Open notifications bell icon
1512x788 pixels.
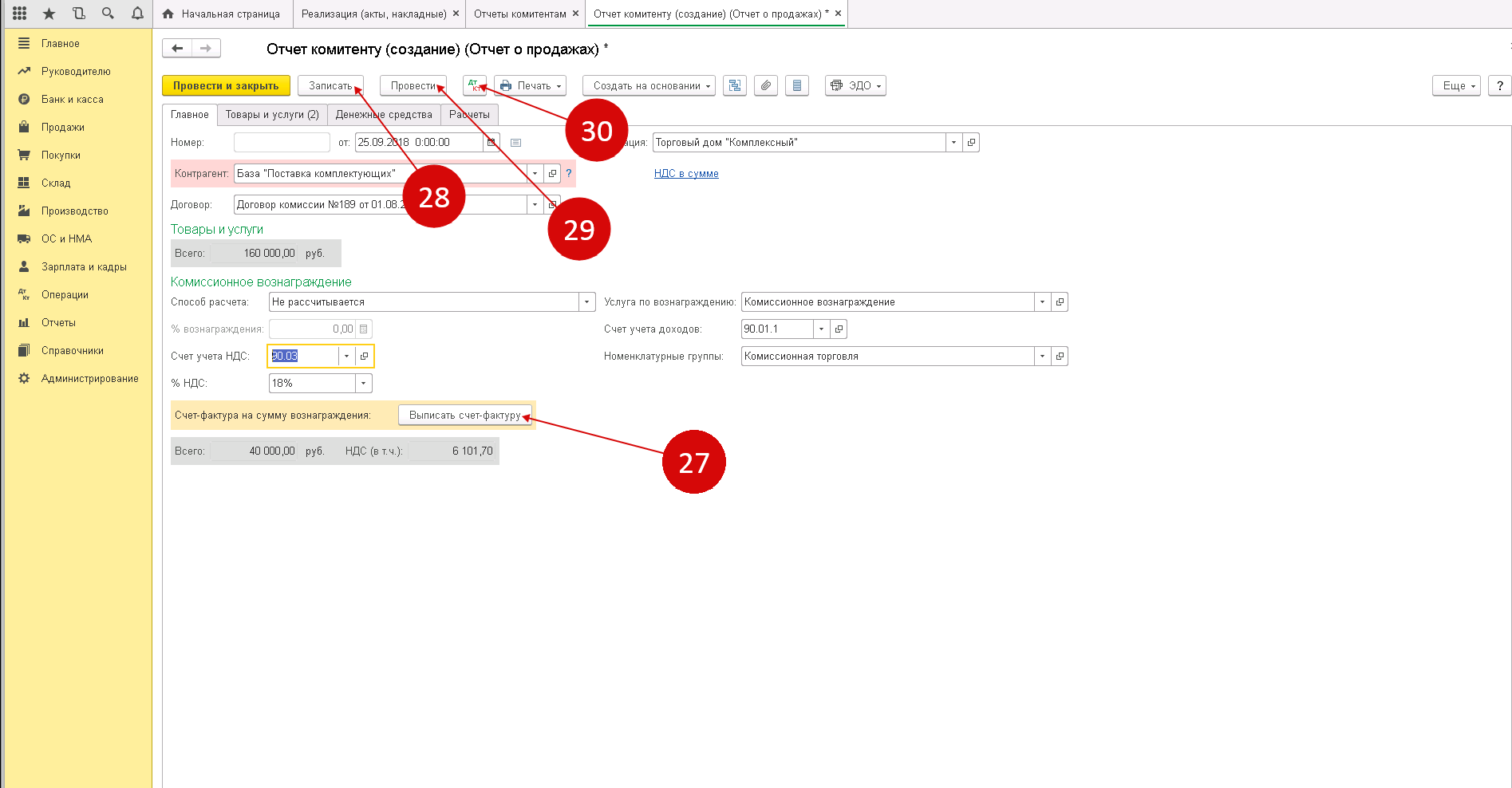[x=137, y=14]
